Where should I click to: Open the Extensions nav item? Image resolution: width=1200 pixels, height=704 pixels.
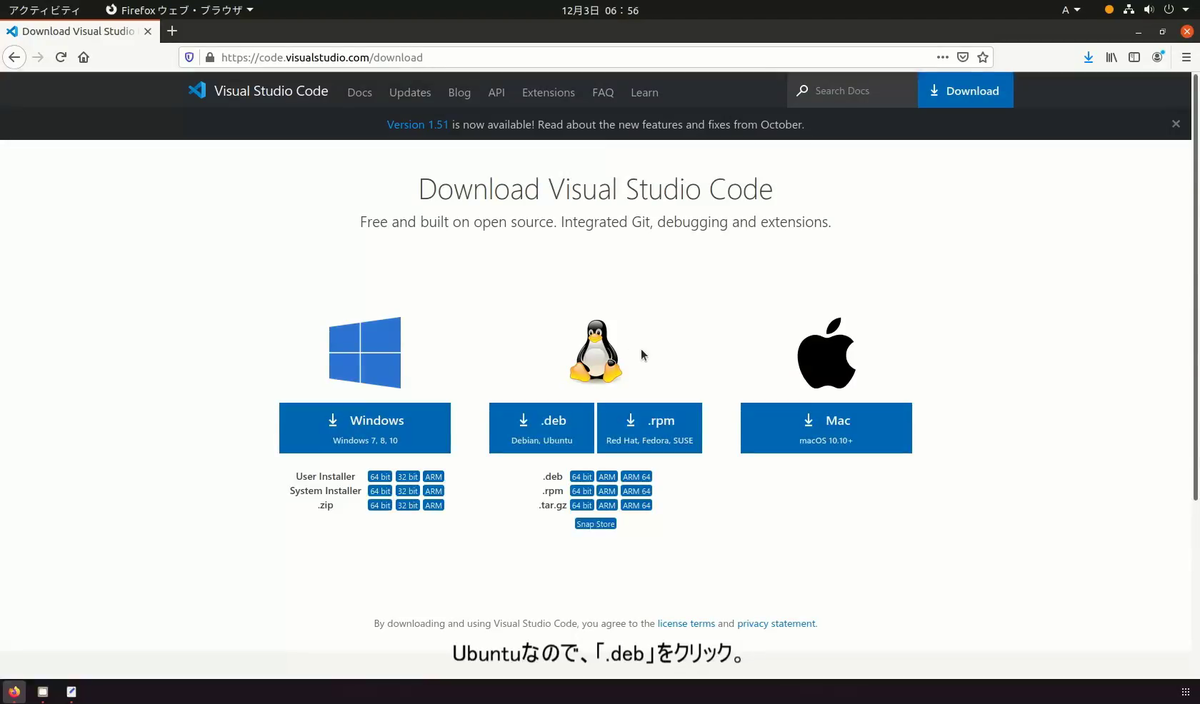point(548,92)
